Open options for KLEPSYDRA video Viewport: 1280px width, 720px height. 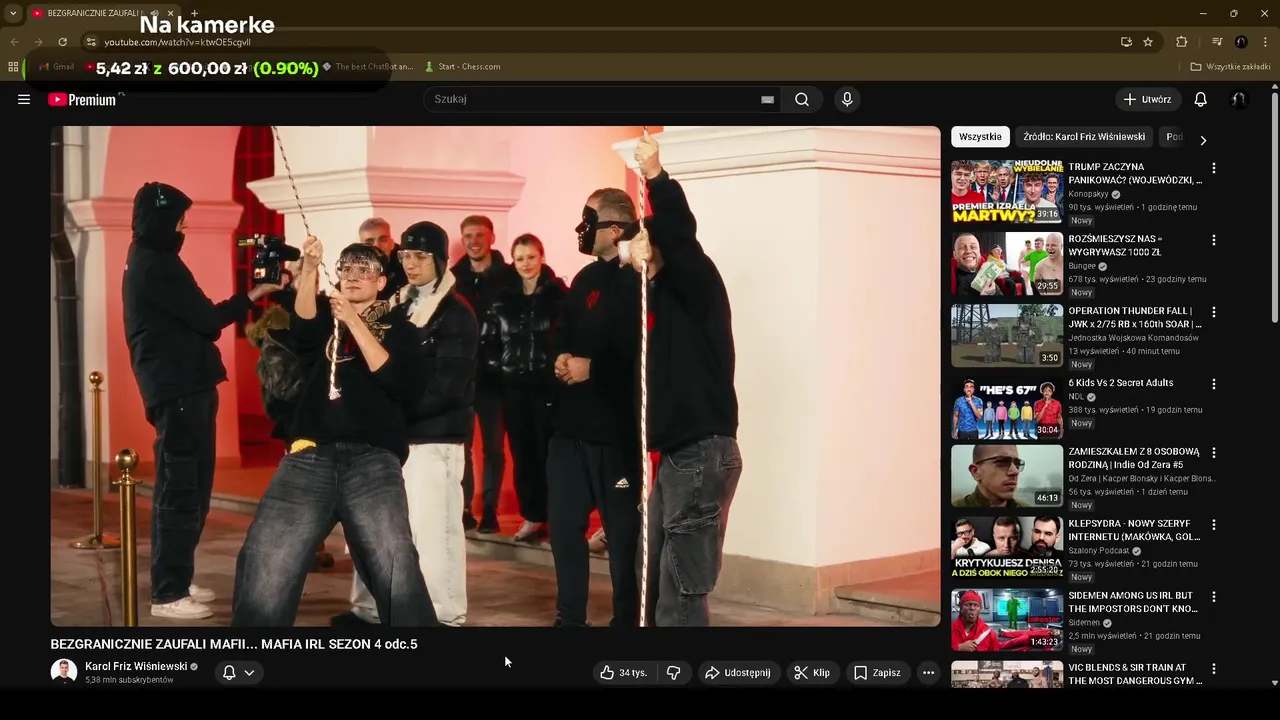(1214, 524)
